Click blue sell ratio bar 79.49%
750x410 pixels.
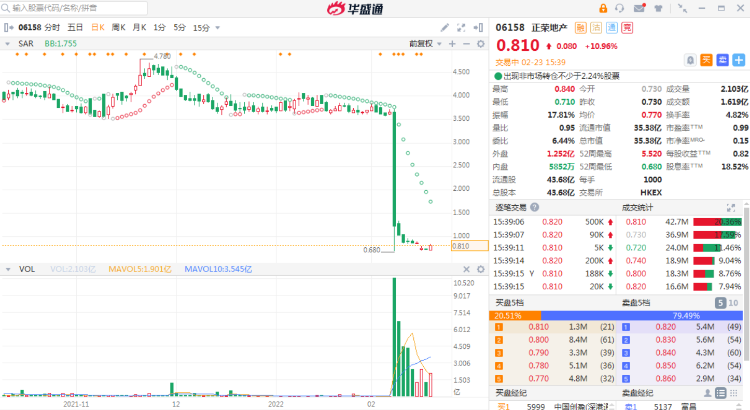pyautogui.click(x=642, y=316)
